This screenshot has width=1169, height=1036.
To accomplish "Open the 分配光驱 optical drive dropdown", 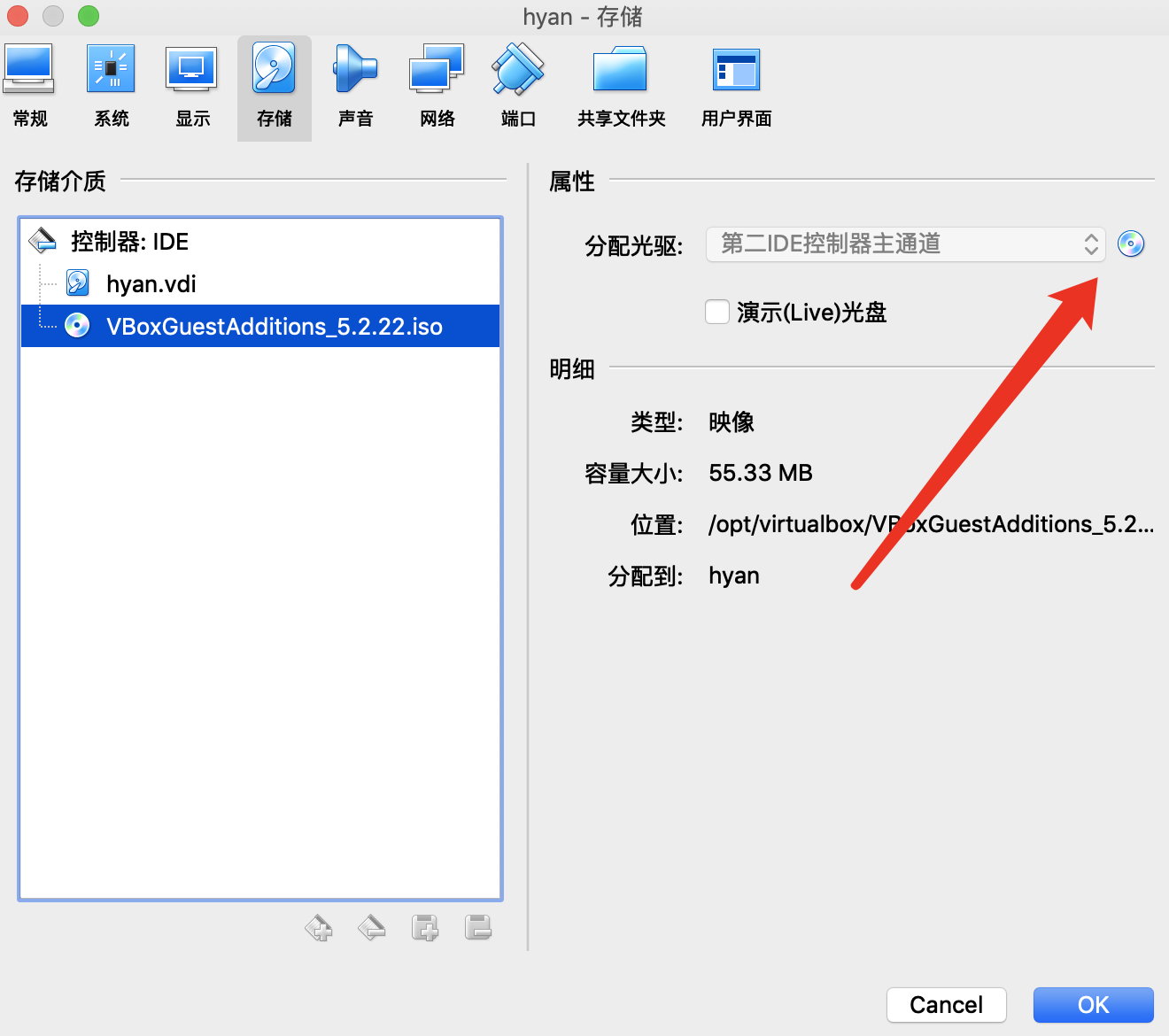I will pos(905,244).
